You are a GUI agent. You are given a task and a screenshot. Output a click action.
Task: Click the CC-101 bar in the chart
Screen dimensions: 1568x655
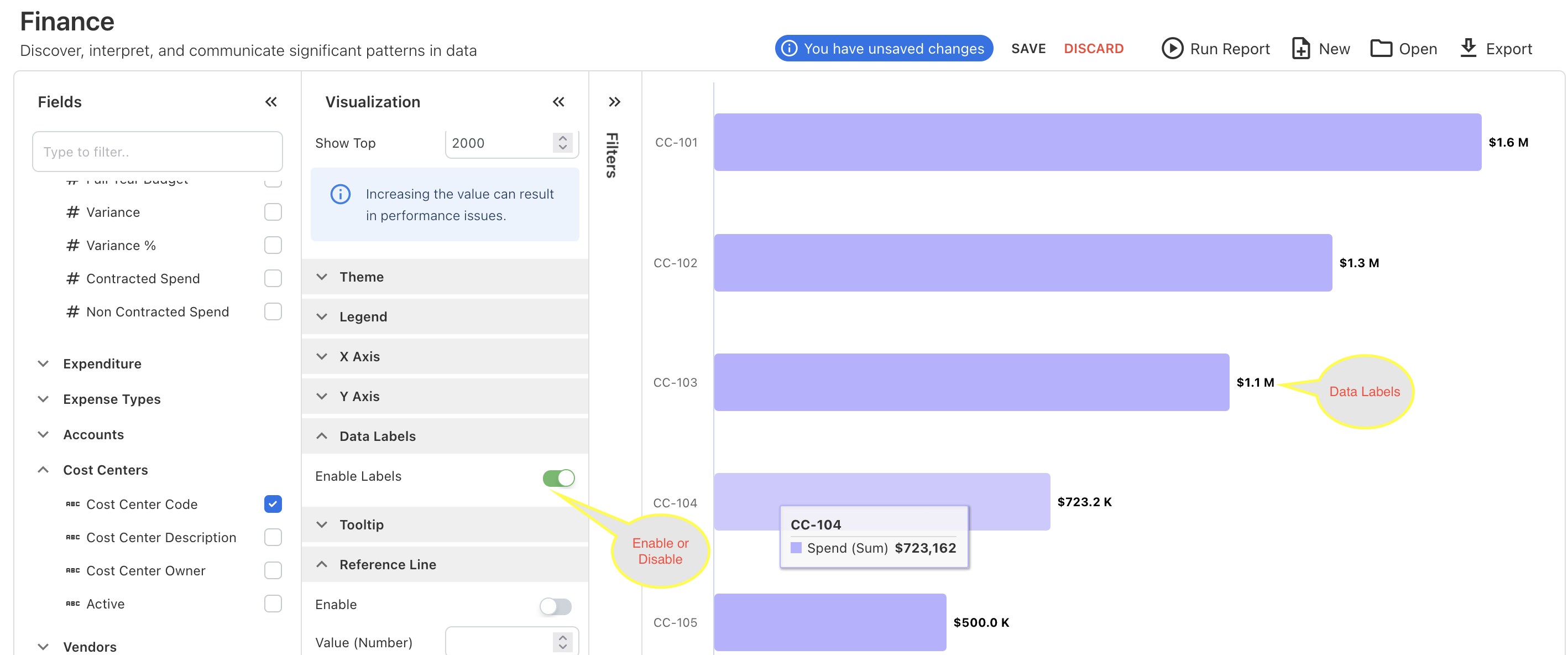pos(1097,142)
